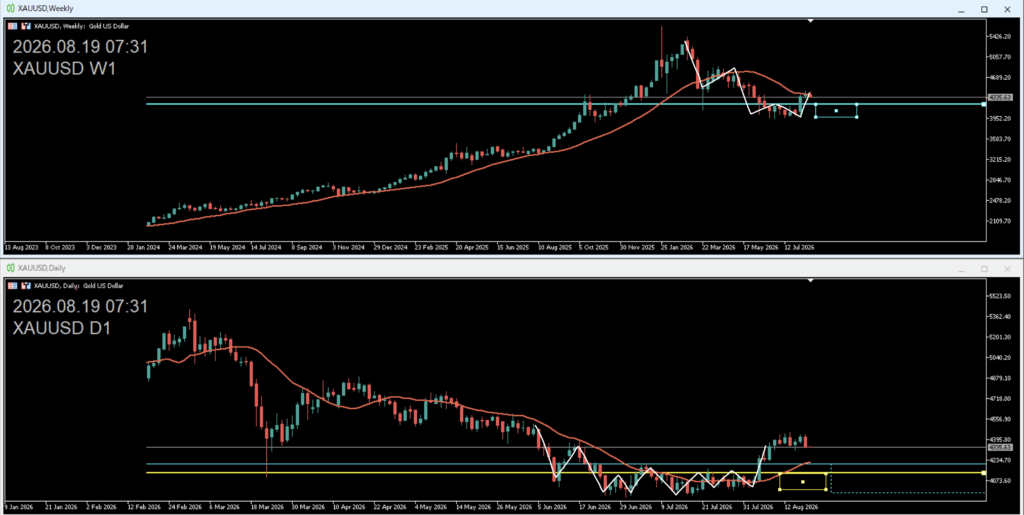Click cyan horizontal line end handle, Weekly chart

[x=984, y=104]
